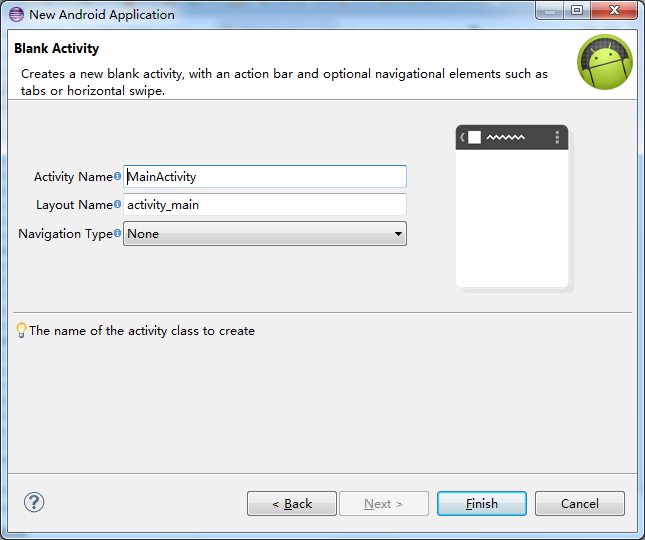The image size is (645, 540).
Task: Click the lightbulb tip icon
Action: [x=21, y=330]
